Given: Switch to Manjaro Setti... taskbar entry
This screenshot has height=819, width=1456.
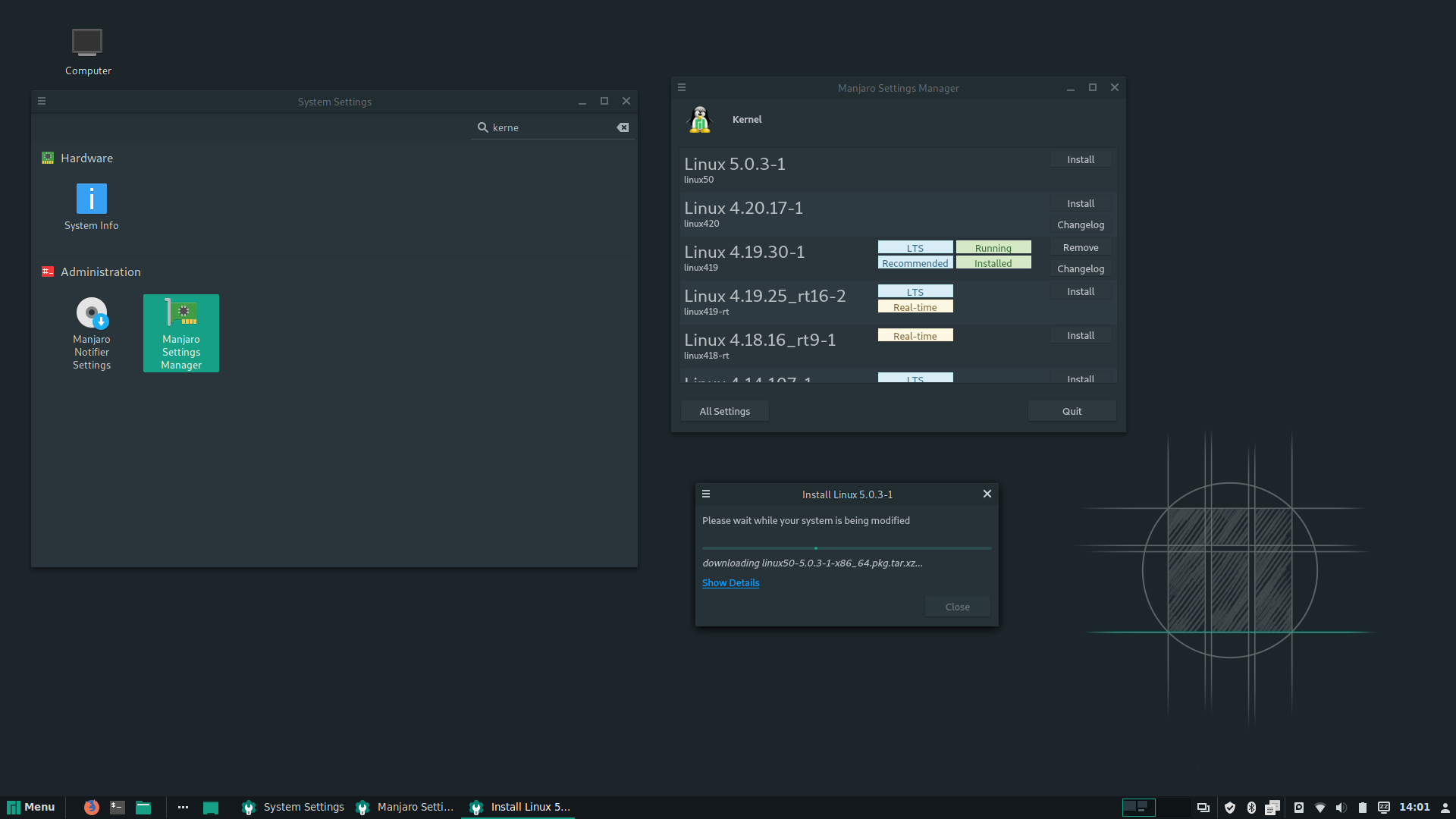Looking at the screenshot, I should [404, 808].
